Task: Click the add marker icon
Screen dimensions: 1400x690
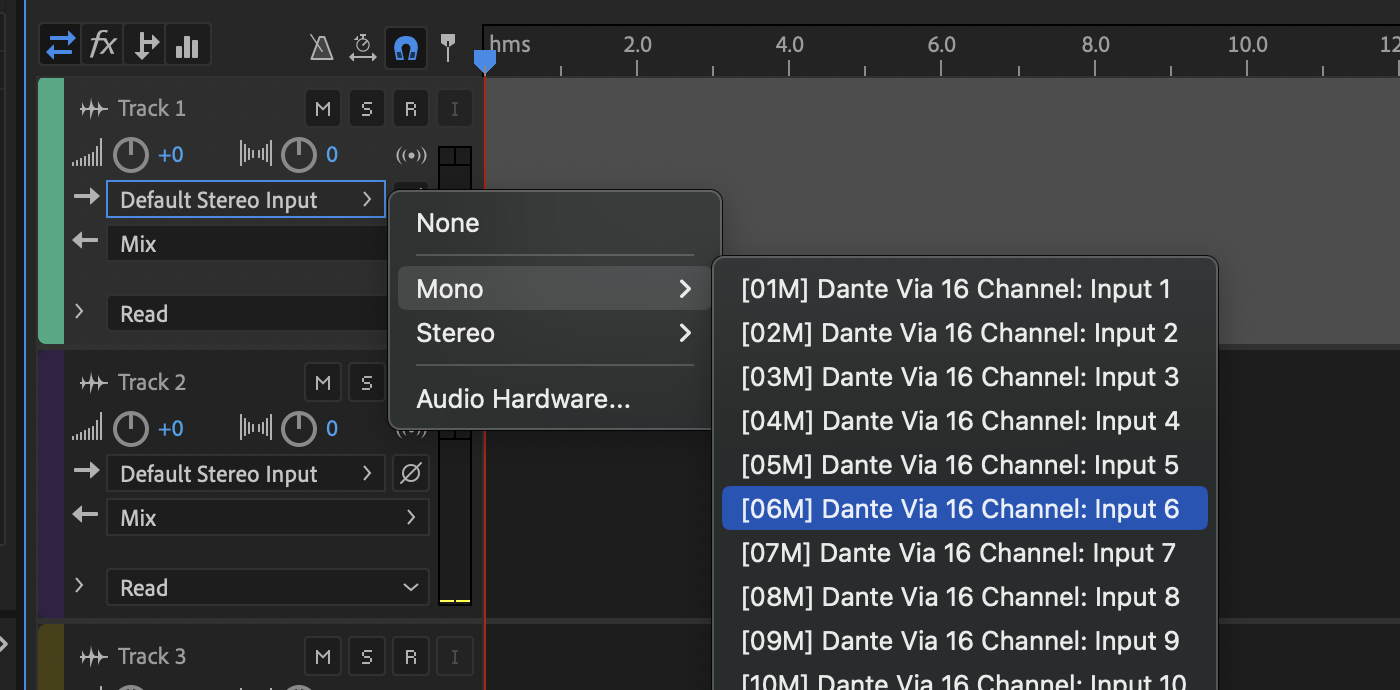Action: [449, 46]
